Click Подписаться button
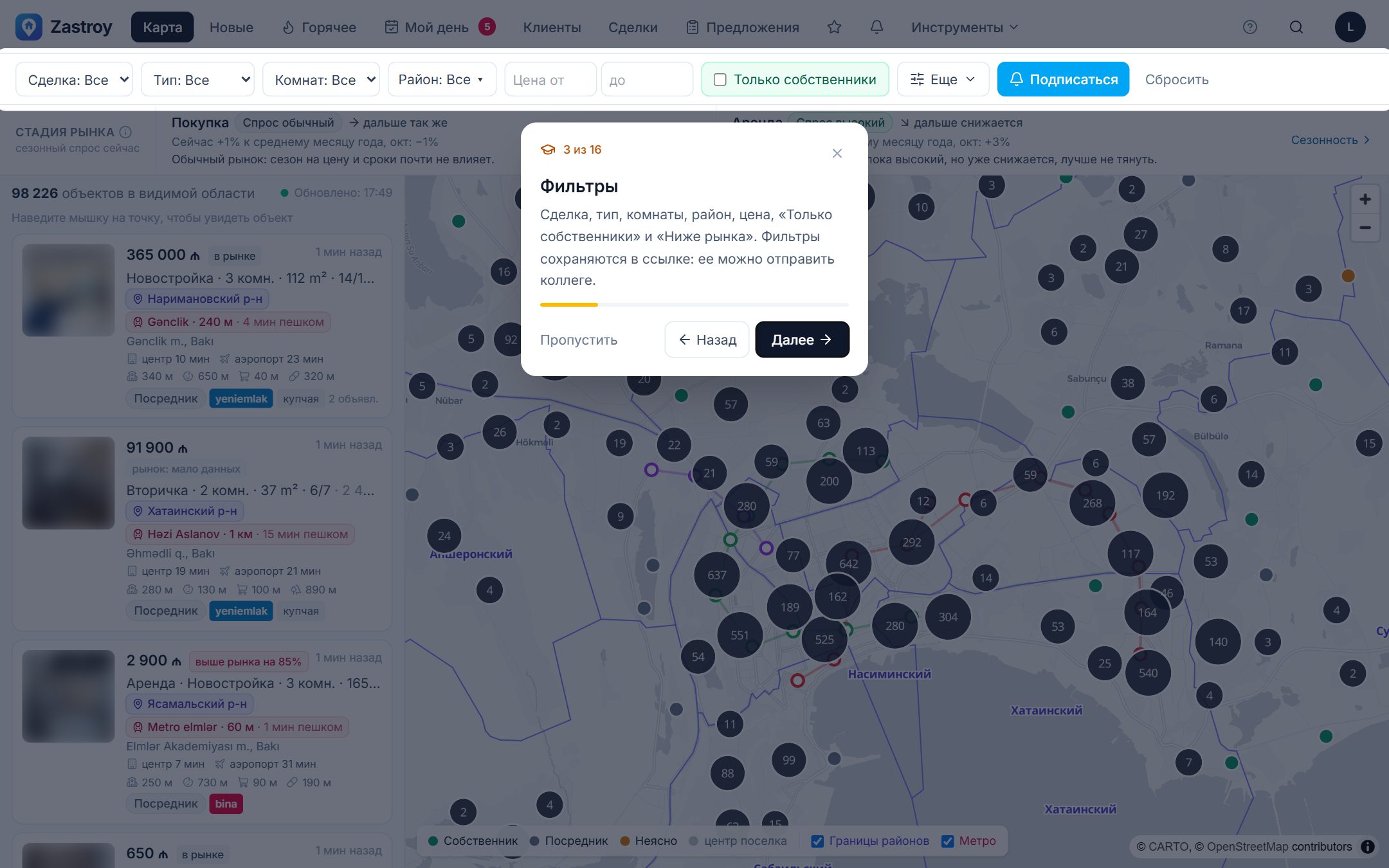This screenshot has width=1389, height=868. tap(1063, 80)
